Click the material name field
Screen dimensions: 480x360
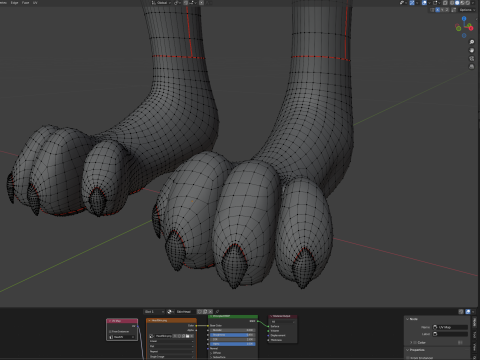186,312
